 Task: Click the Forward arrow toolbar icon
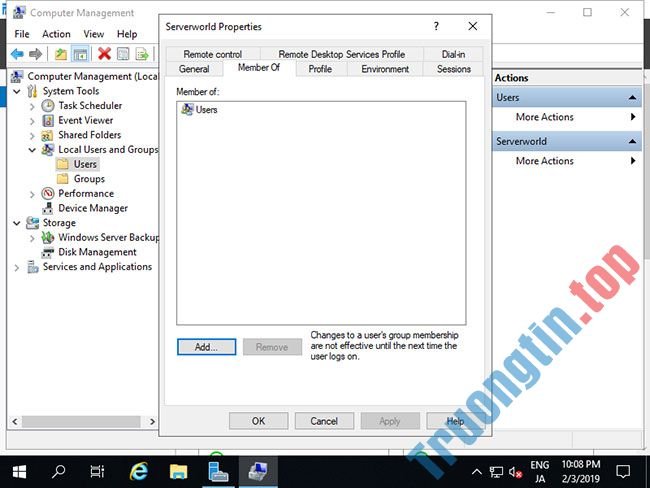pos(36,54)
